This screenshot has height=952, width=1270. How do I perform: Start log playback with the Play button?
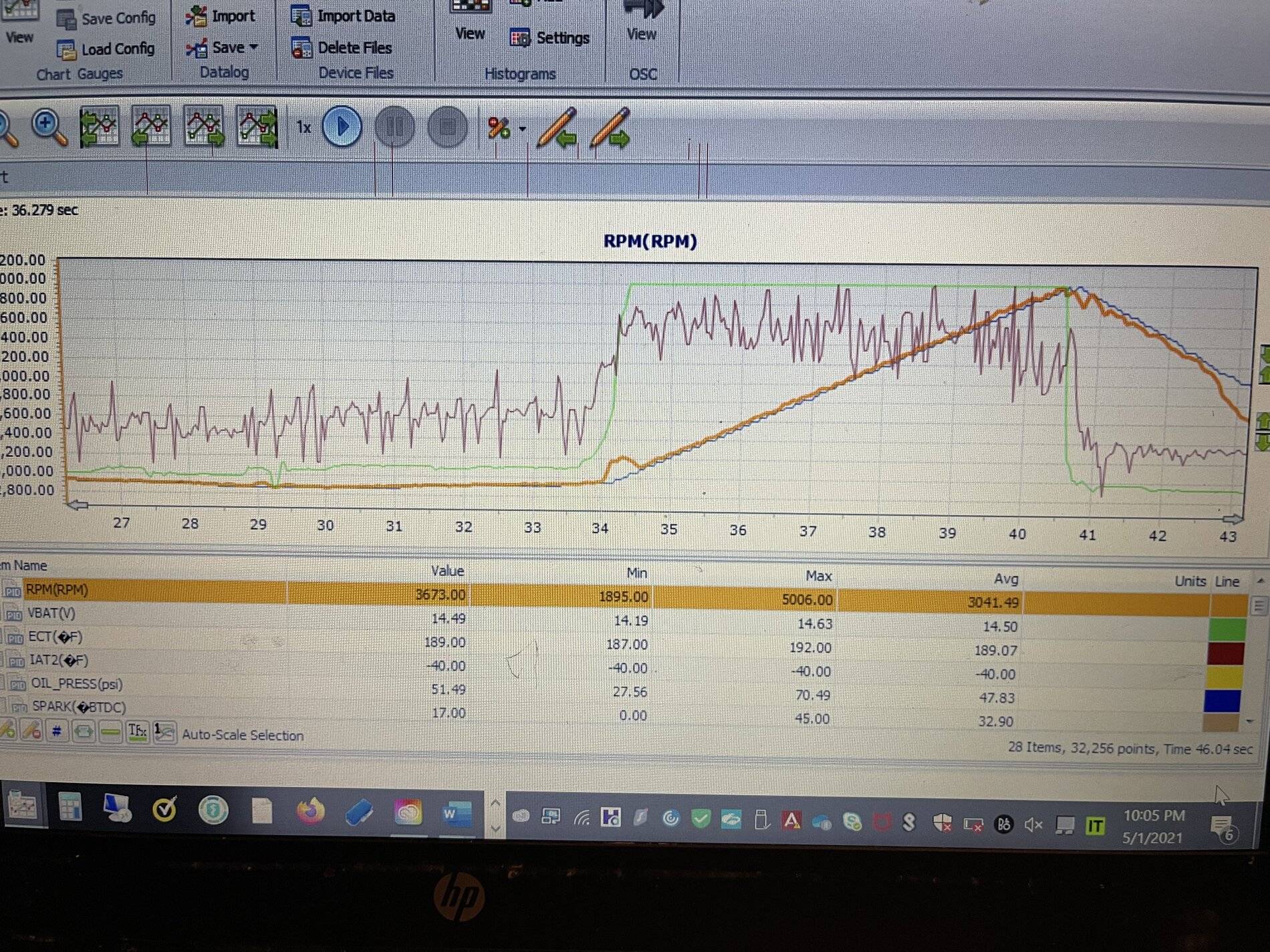click(x=342, y=126)
